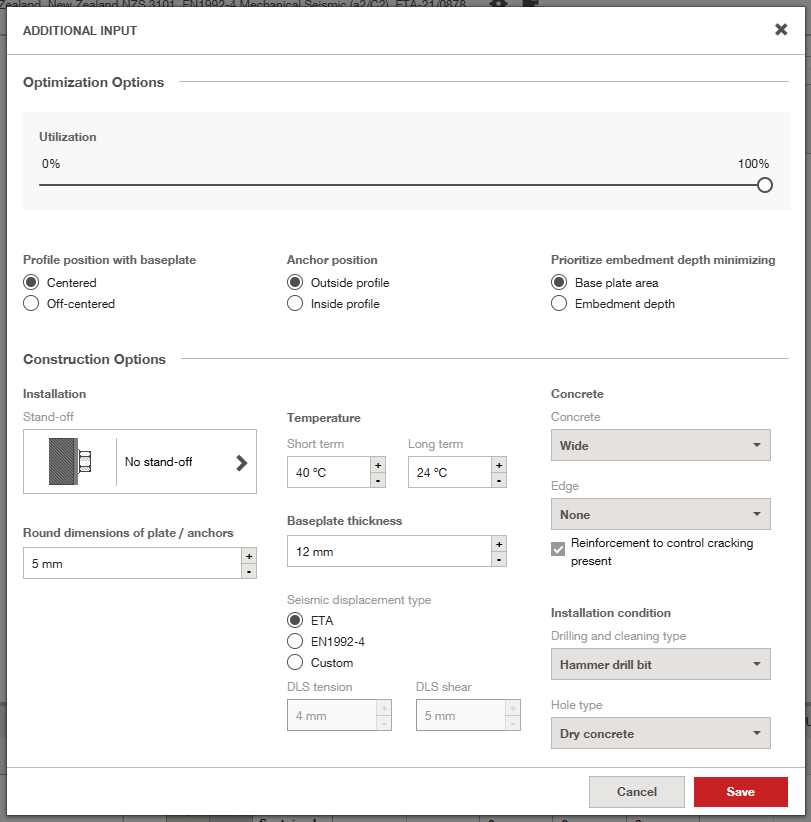Click the 'Construction Options' heading

pyautogui.click(x=94, y=359)
